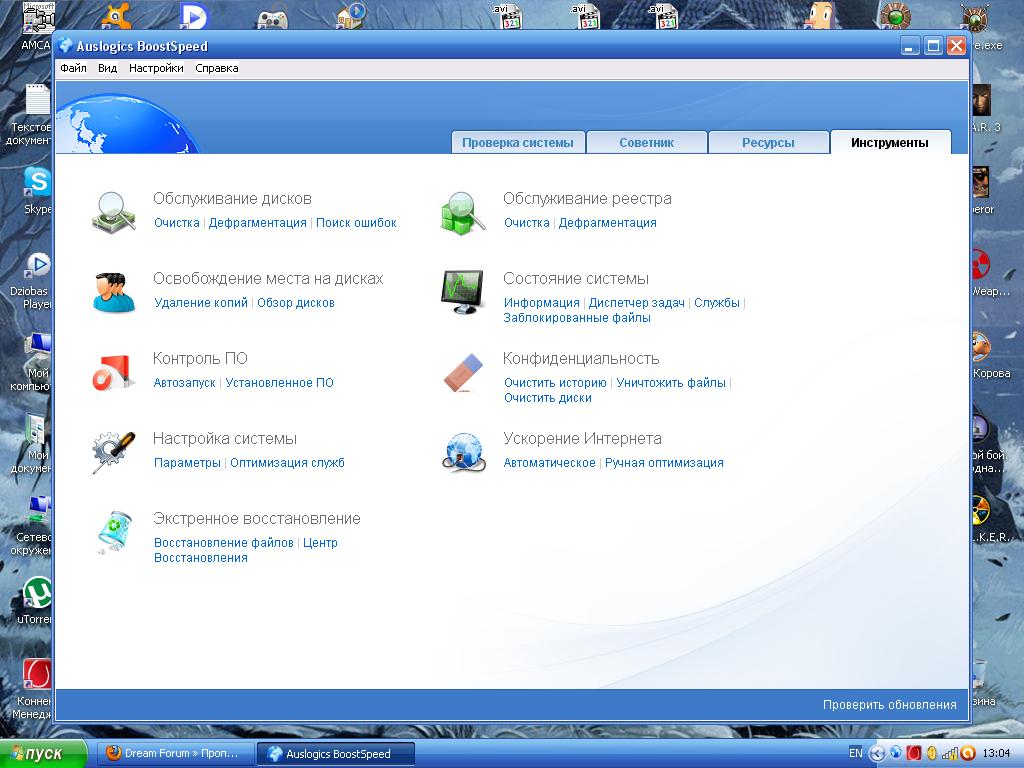Click the emergency recovery recycle bin icon
This screenshot has height=768, width=1024.
pos(114,532)
